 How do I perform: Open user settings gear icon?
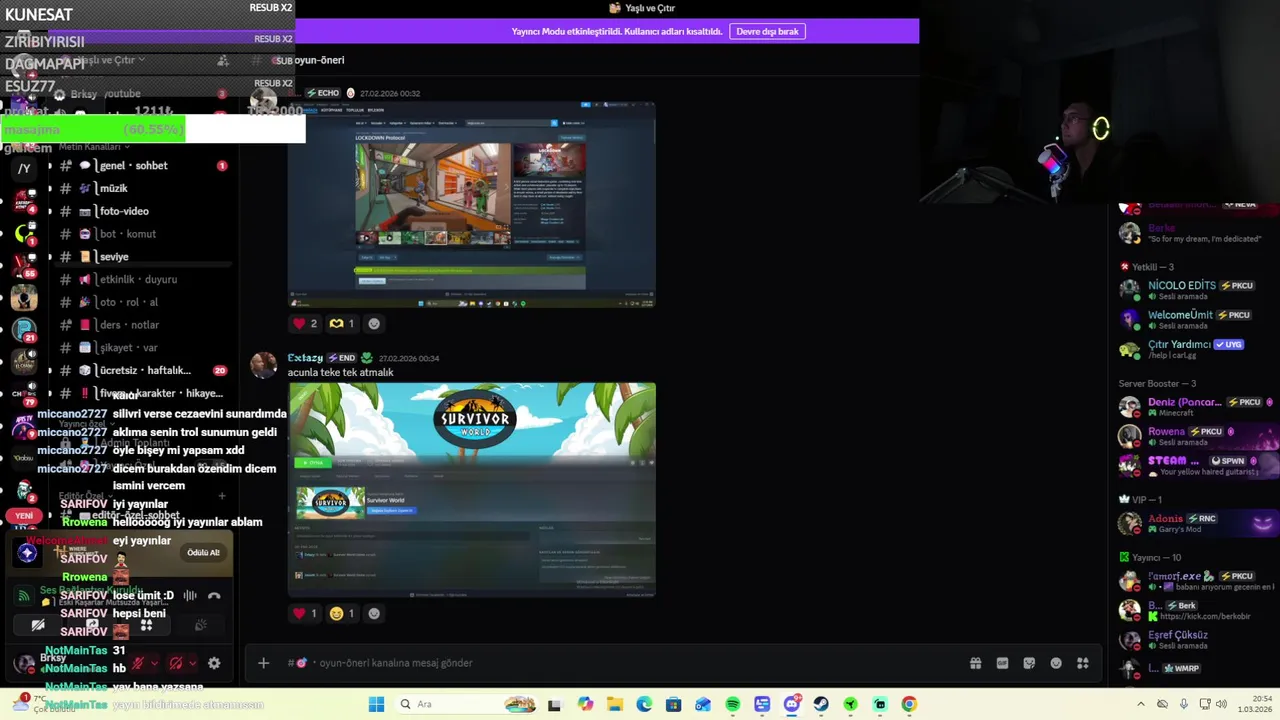(214, 663)
